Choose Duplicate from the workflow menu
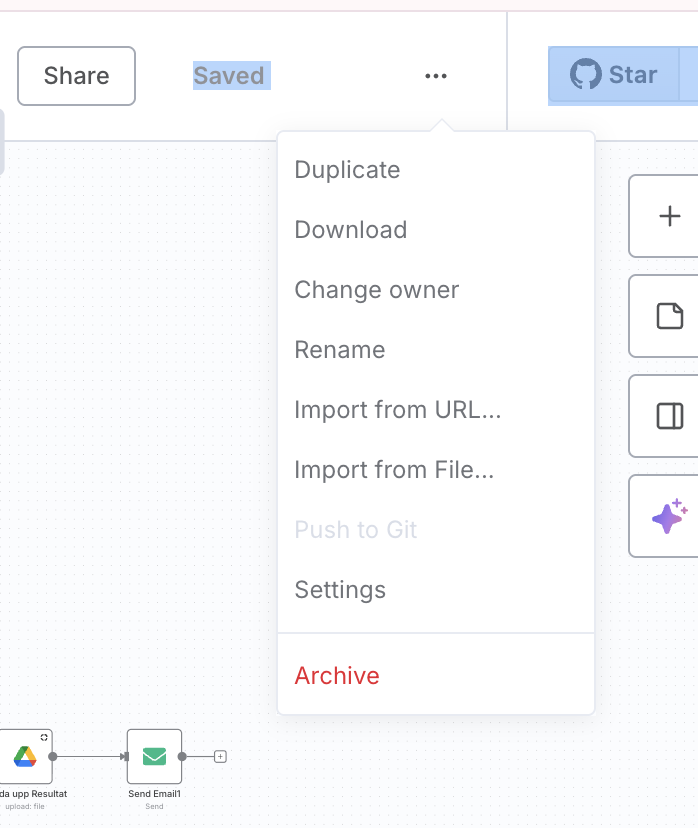The image size is (698, 828). (x=347, y=170)
